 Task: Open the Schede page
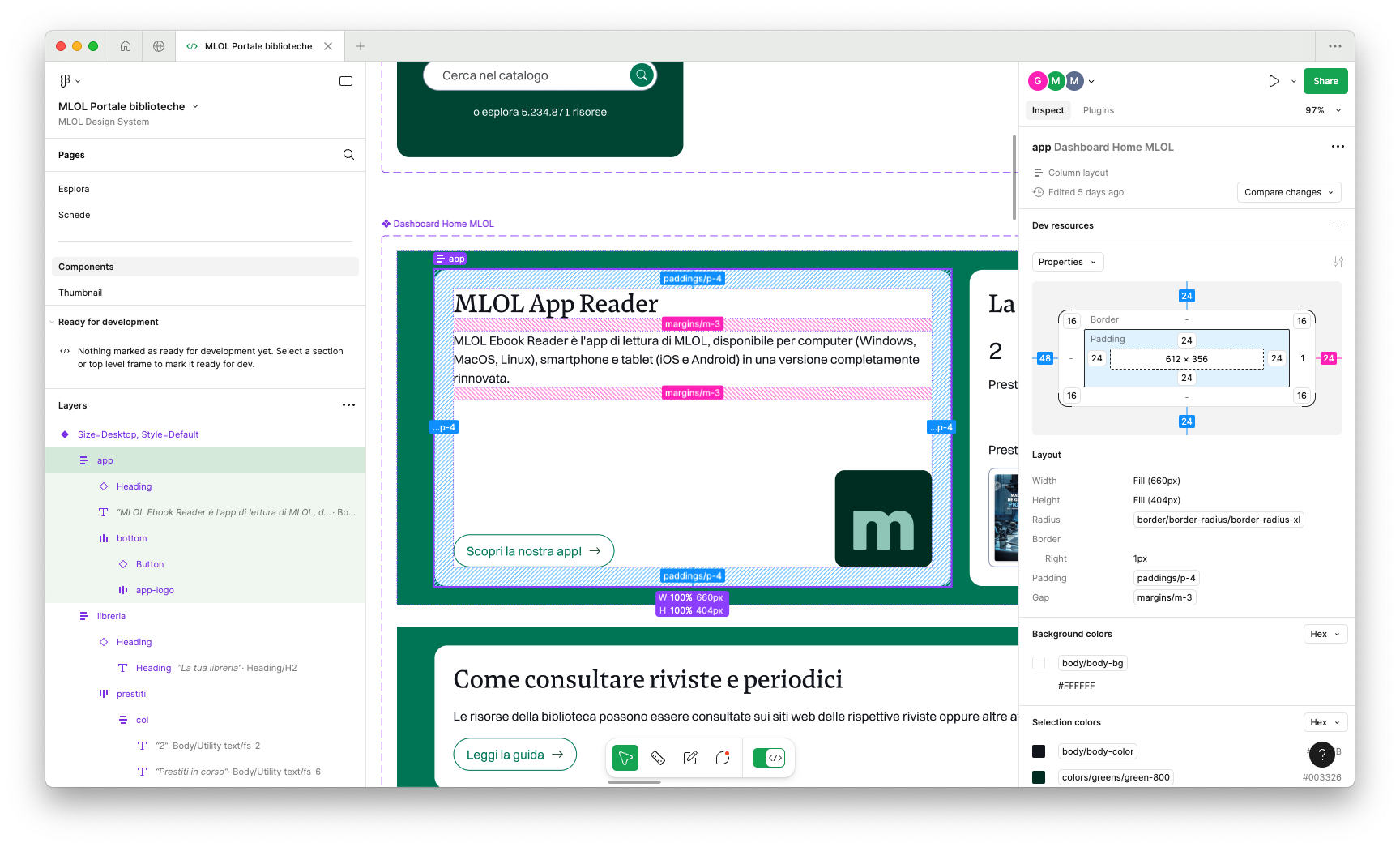click(75, 215)
